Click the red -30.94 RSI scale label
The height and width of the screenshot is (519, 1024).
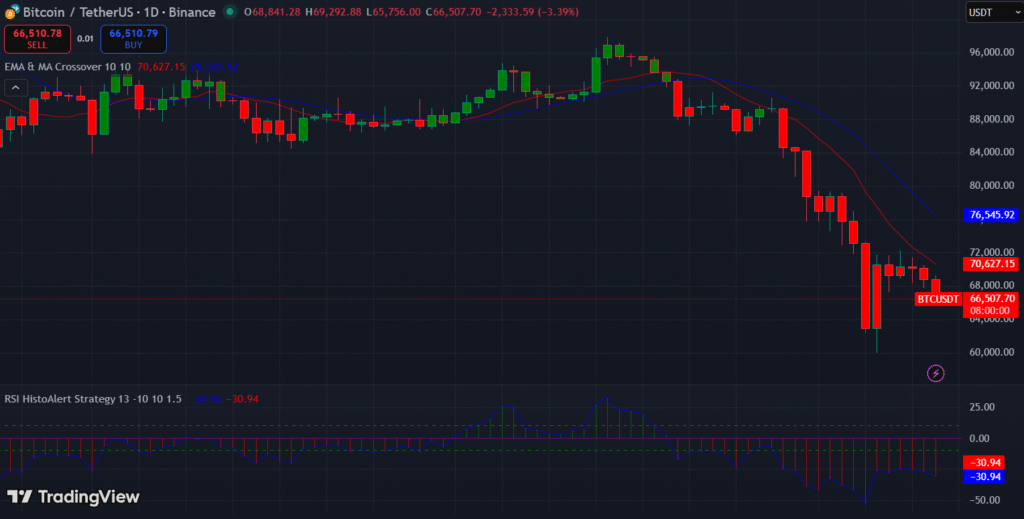[x=991, y=462]
